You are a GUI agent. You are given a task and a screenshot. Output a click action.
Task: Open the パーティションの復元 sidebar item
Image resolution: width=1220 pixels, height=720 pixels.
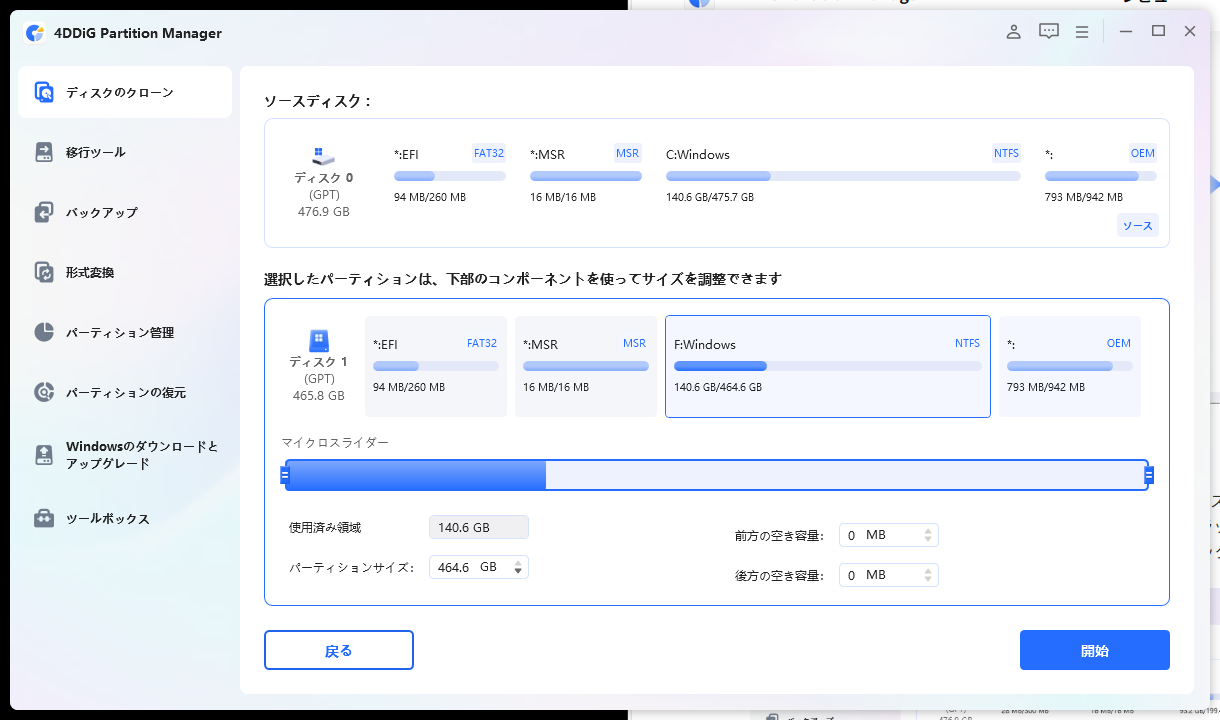[x=125, y=392]
